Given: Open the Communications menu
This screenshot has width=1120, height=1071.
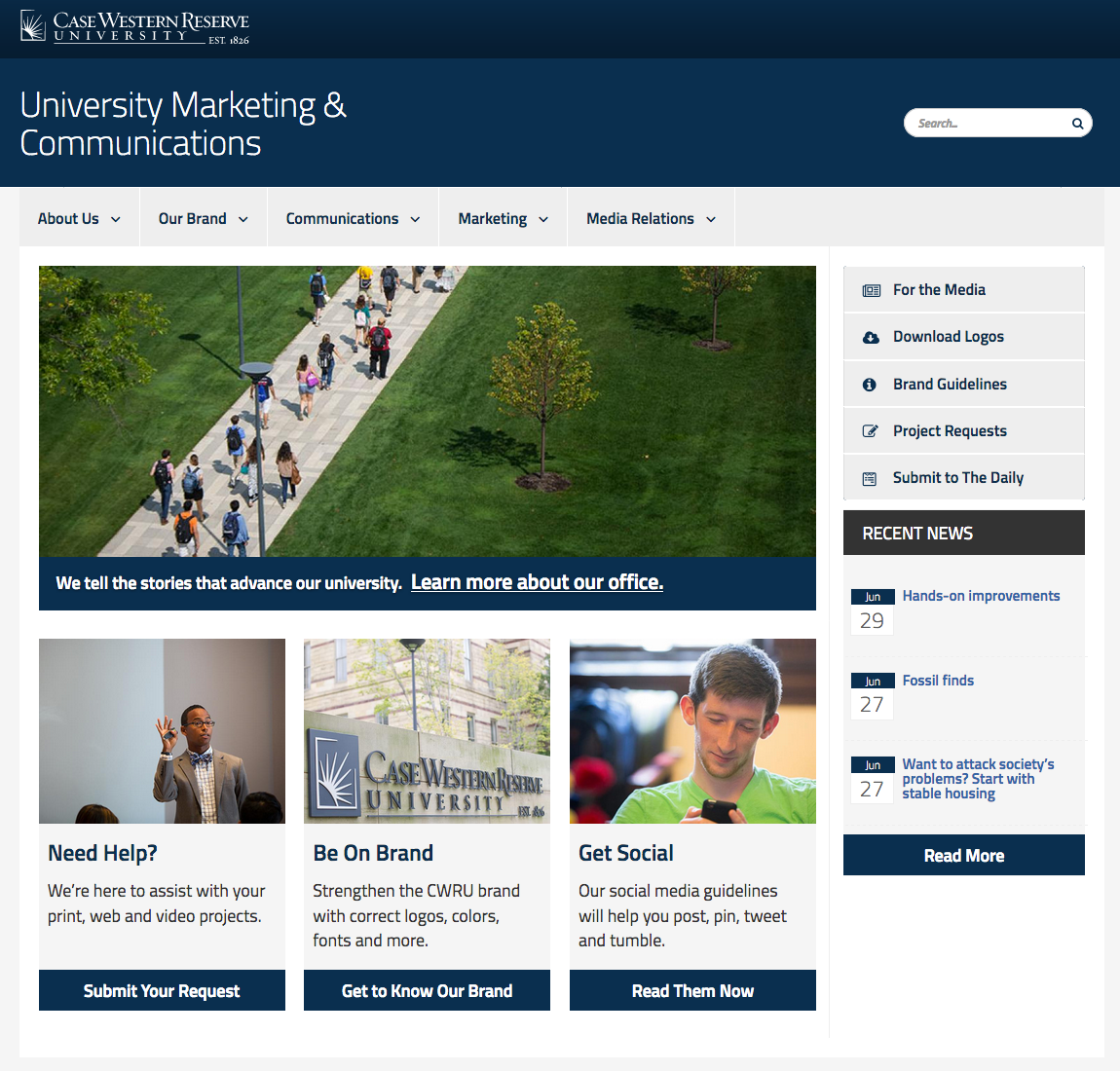Looking at the screenshot, I should click(354, 218).
